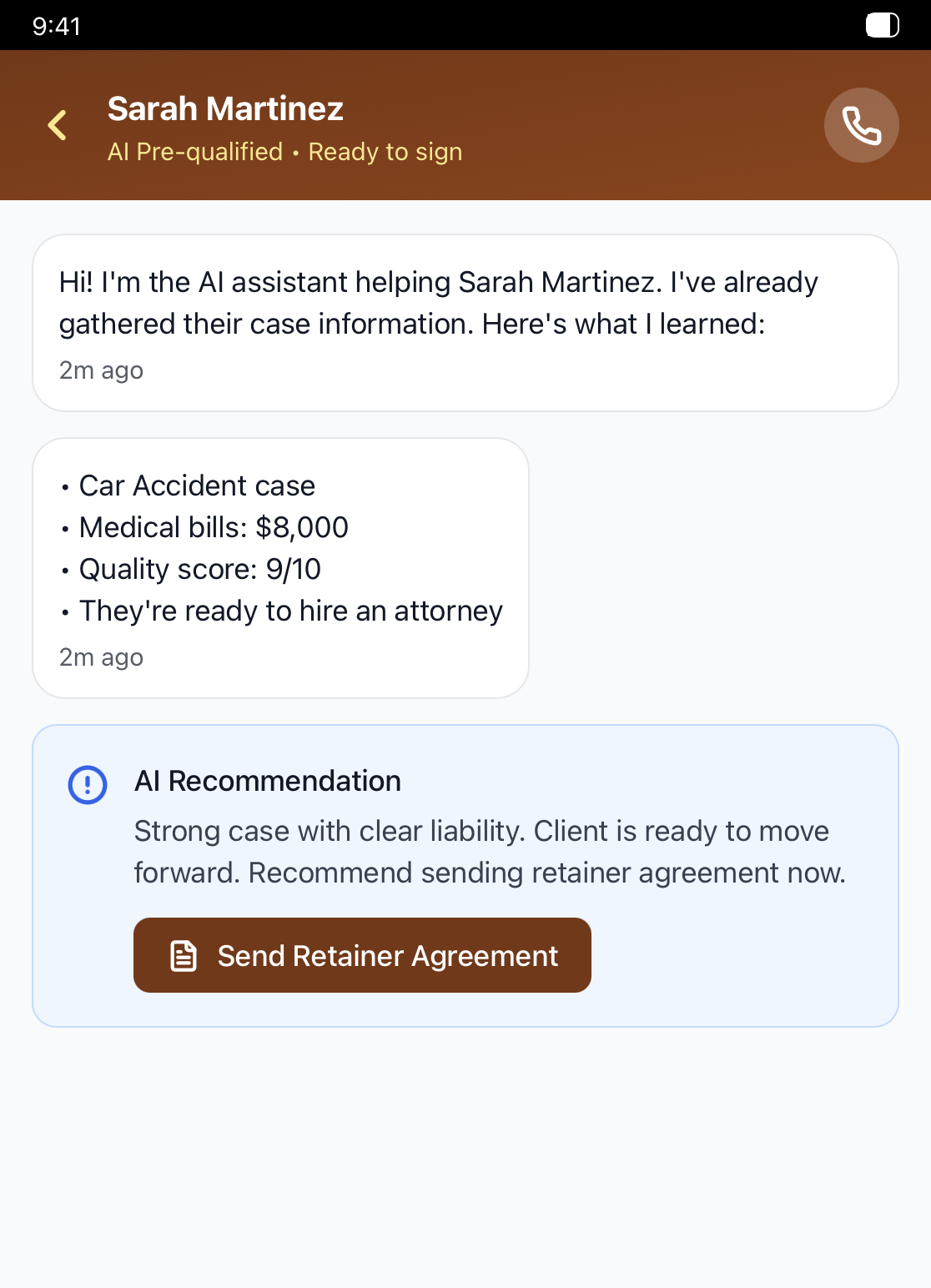
Task: Tap the Ready to sign status text
Action: click(385, 152)
